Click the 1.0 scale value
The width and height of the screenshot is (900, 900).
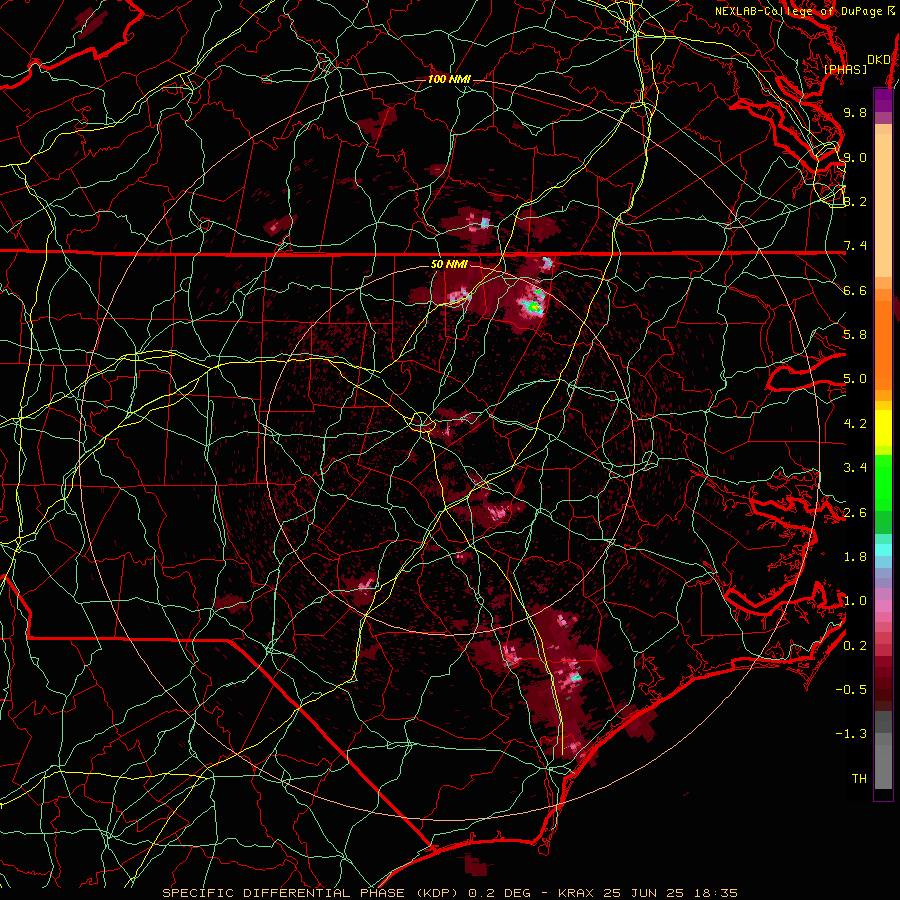[855, 601]
